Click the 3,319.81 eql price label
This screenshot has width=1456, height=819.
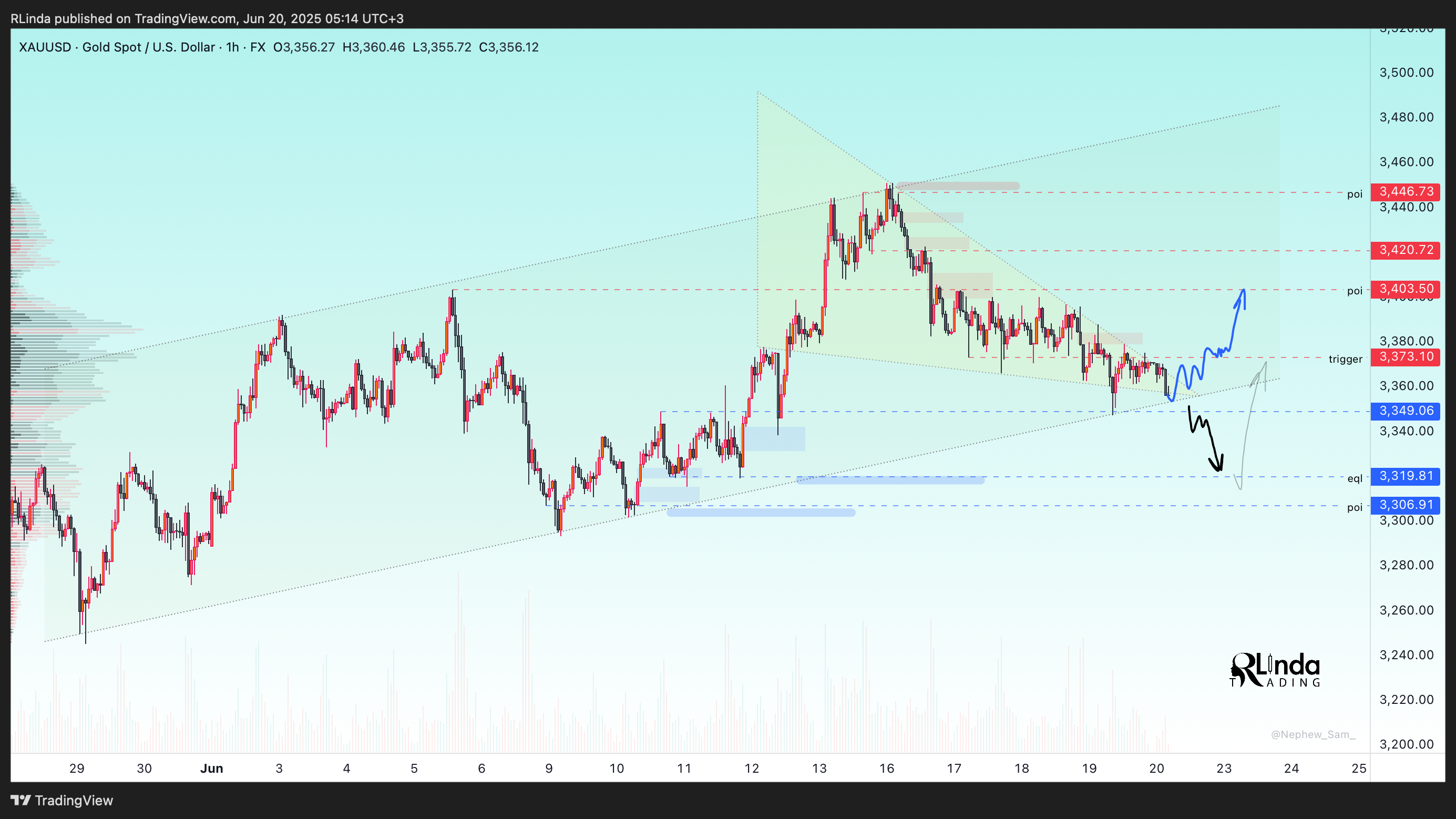pos(1406,476)
